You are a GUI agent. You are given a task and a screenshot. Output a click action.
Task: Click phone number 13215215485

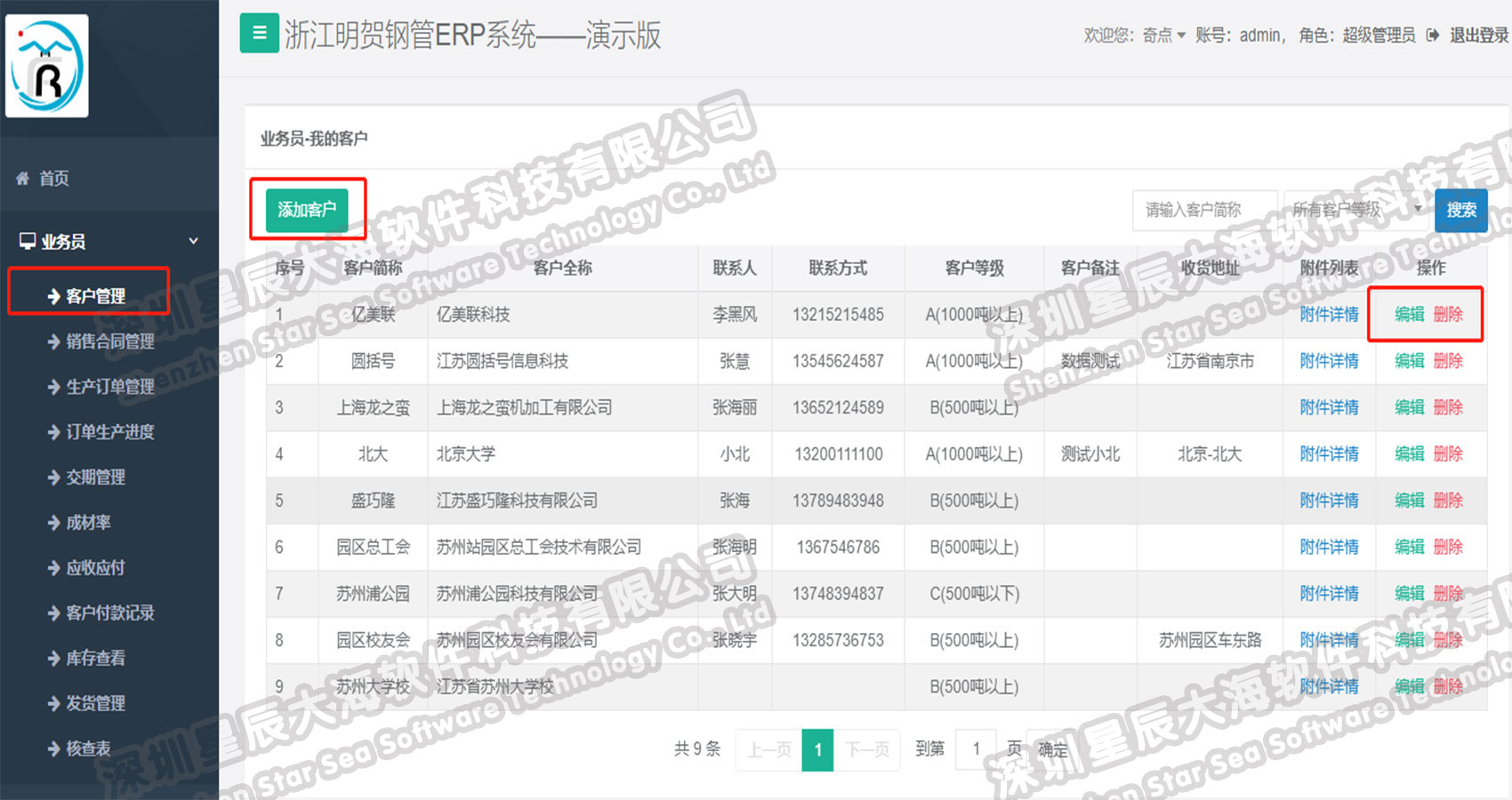(x=838, y=314)
